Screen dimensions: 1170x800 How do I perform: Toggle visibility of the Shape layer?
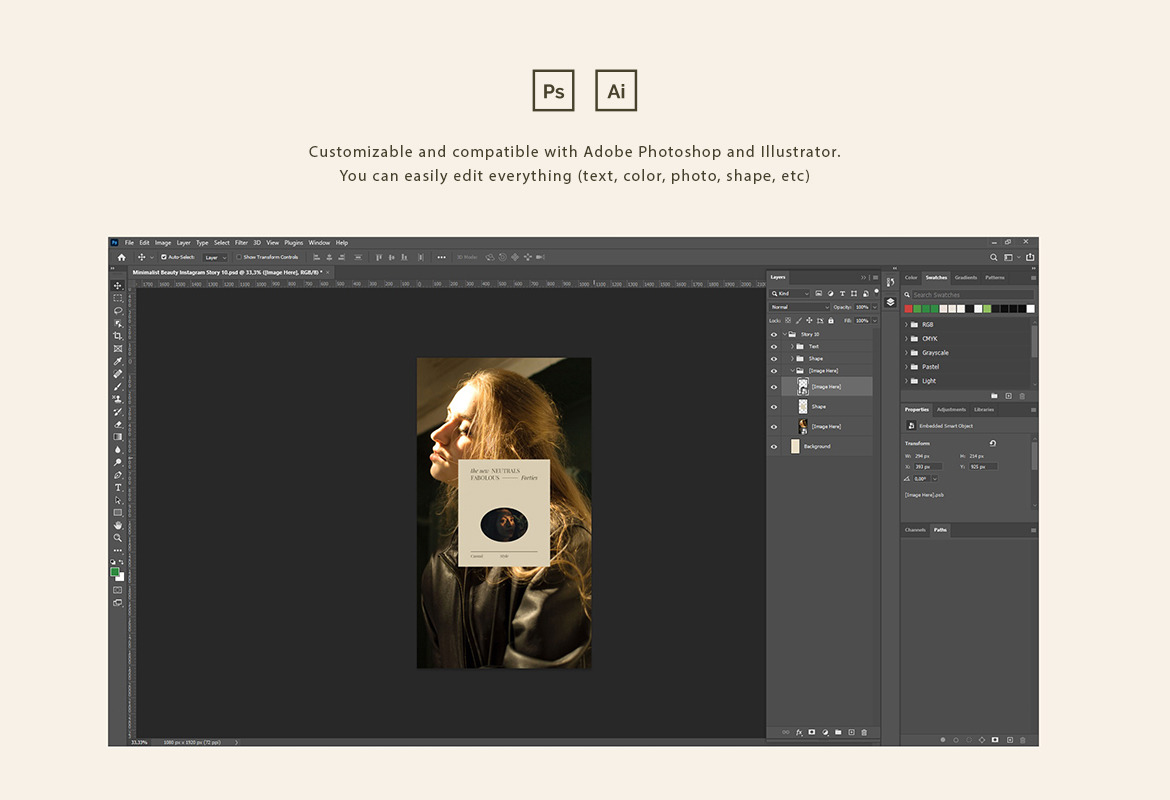[774, 407]
